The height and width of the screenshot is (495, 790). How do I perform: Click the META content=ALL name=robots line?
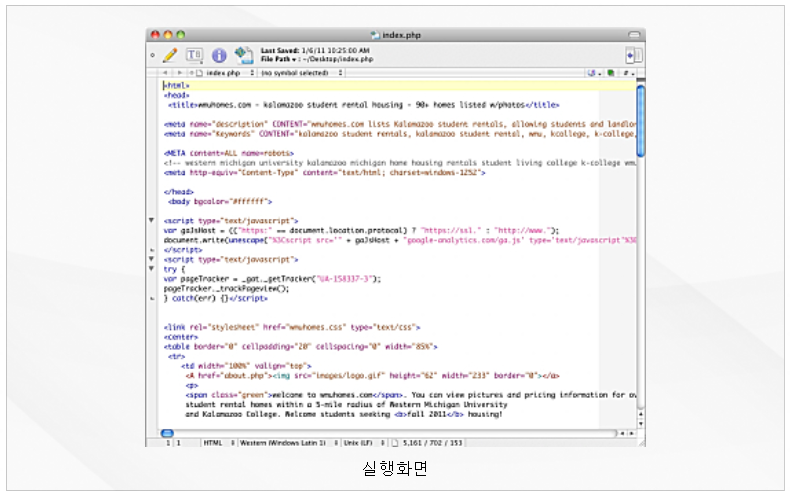point(228,153)
